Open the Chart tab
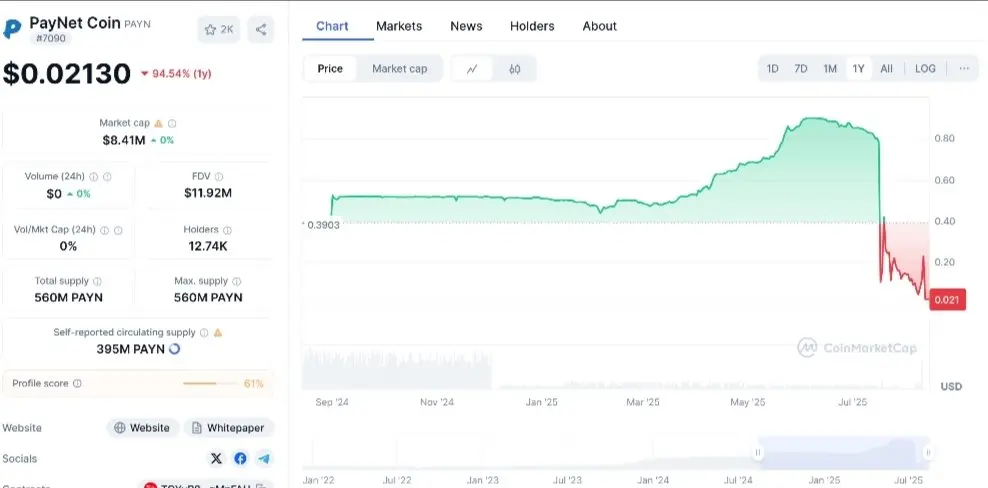Image resolution: width=988 pixels, height=488 pixels. pyautogui.click(x=332, y=26)
